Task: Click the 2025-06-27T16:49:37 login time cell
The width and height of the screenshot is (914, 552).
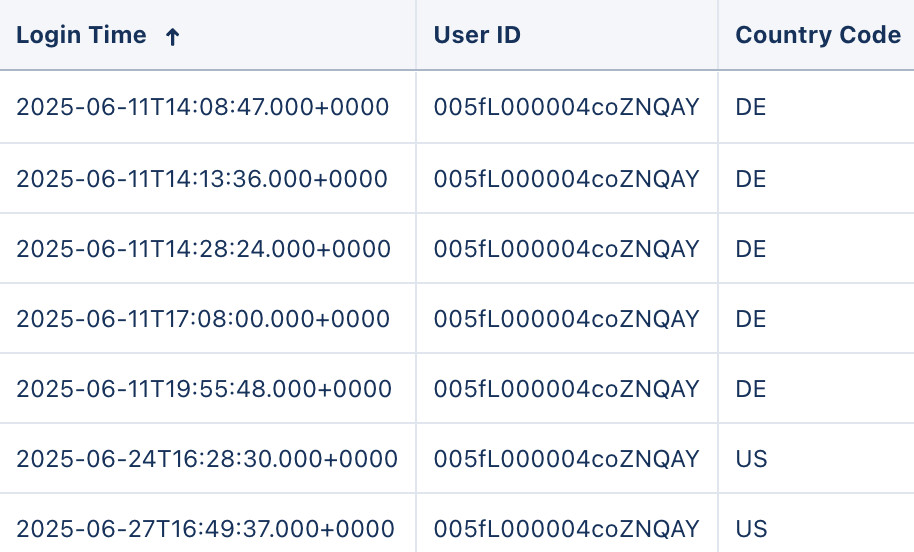Action: [205, 528]
